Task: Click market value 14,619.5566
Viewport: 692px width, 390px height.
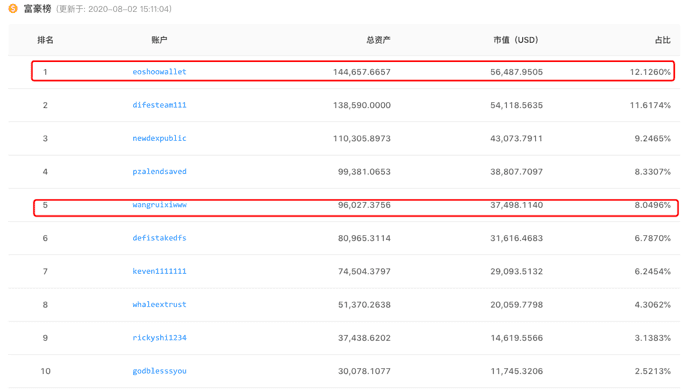Action: tap(516, 338)
